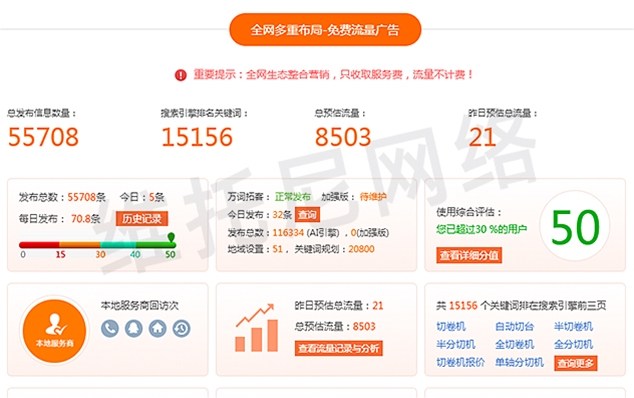Open 查看详细分值 score details
Viewport: 634px width, 398px height.
coord(469,255)
